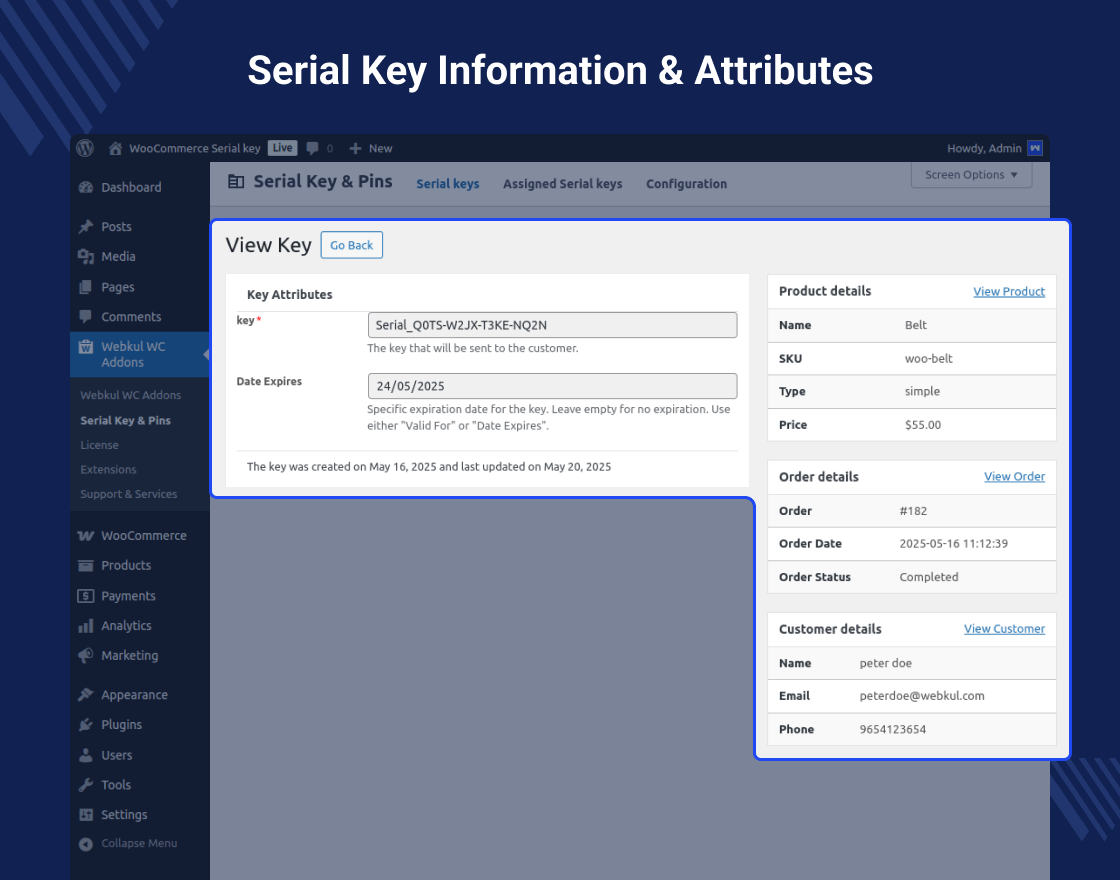The image size is (1120, 880).
Task: Click the product name Belt
Action: point(916,325)
